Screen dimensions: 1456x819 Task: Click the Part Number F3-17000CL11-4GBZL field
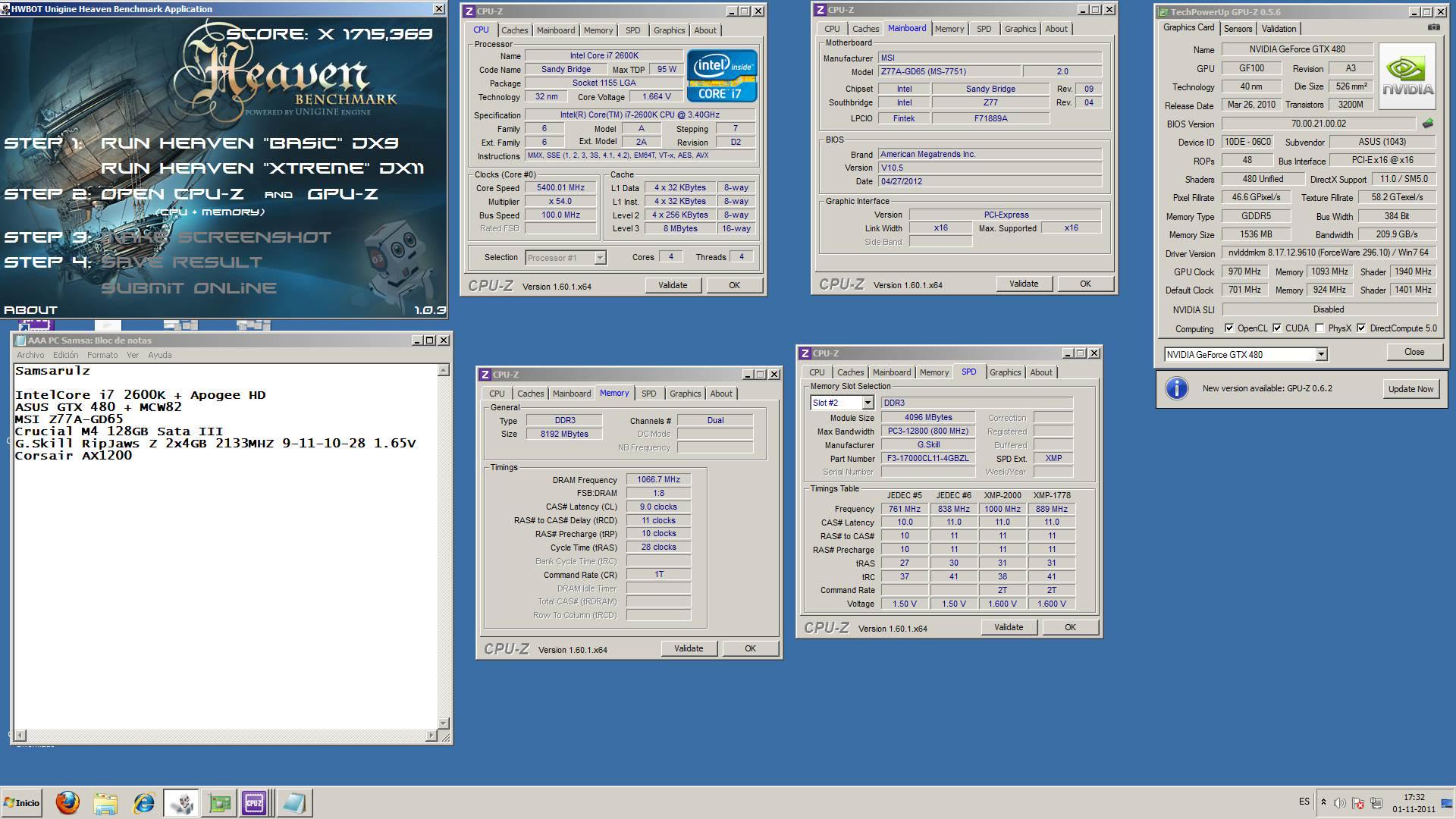coord(928,458)
